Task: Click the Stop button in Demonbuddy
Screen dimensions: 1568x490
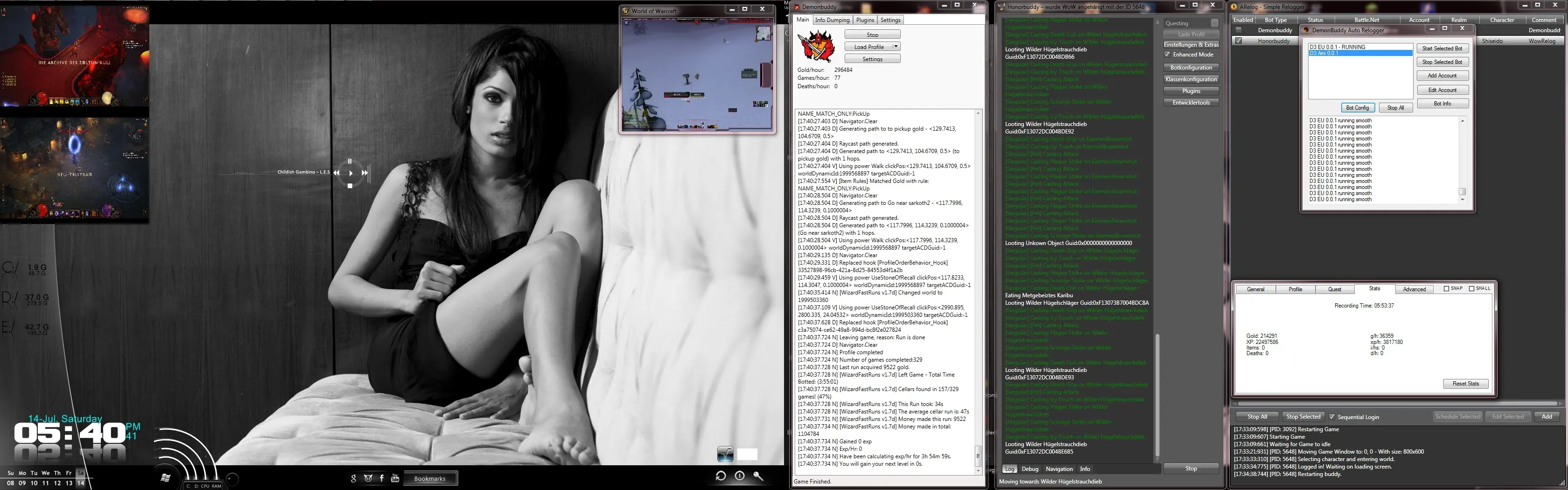Action: 872,35
